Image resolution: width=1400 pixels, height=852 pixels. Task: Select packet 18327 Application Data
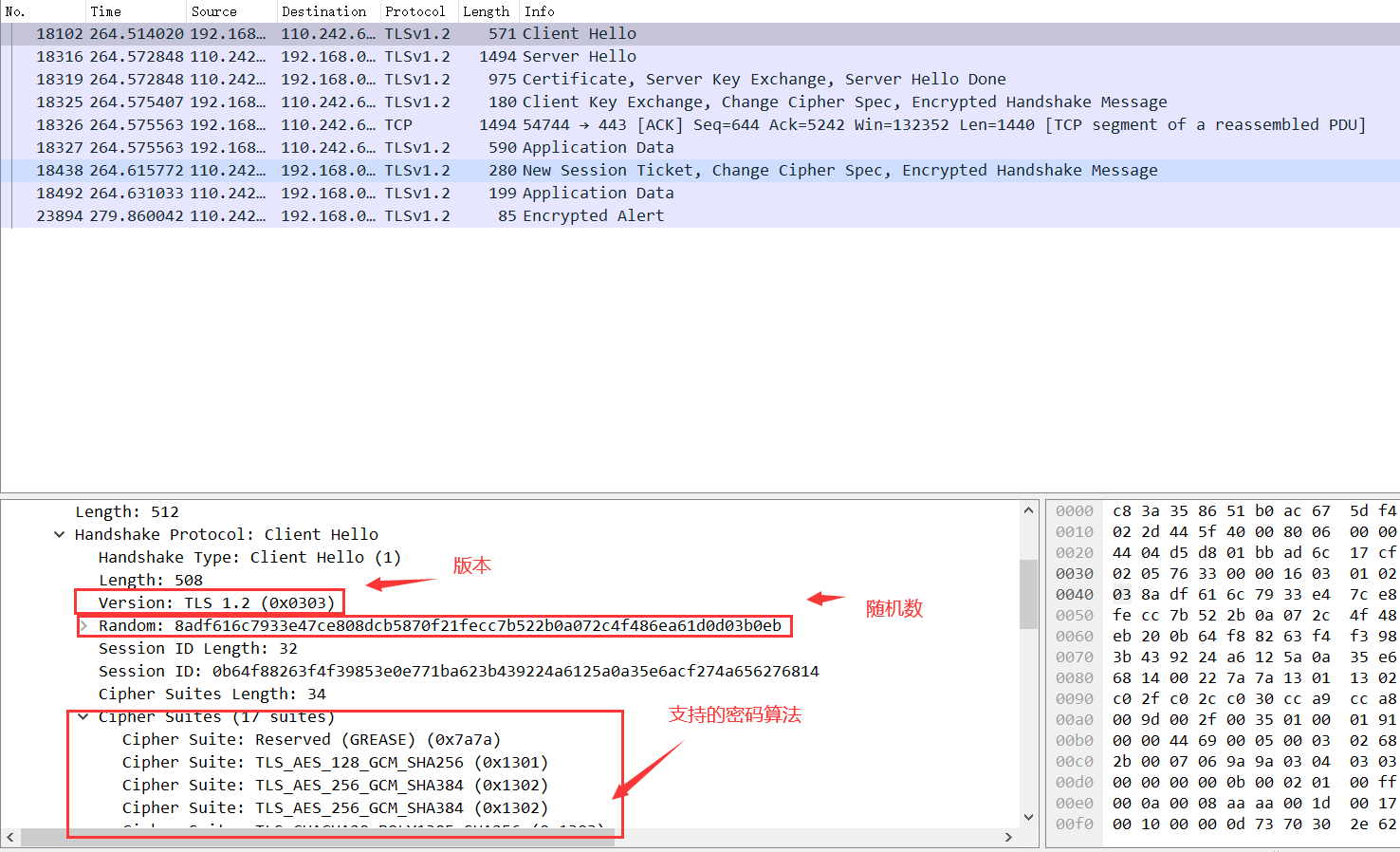pos(700,148)
